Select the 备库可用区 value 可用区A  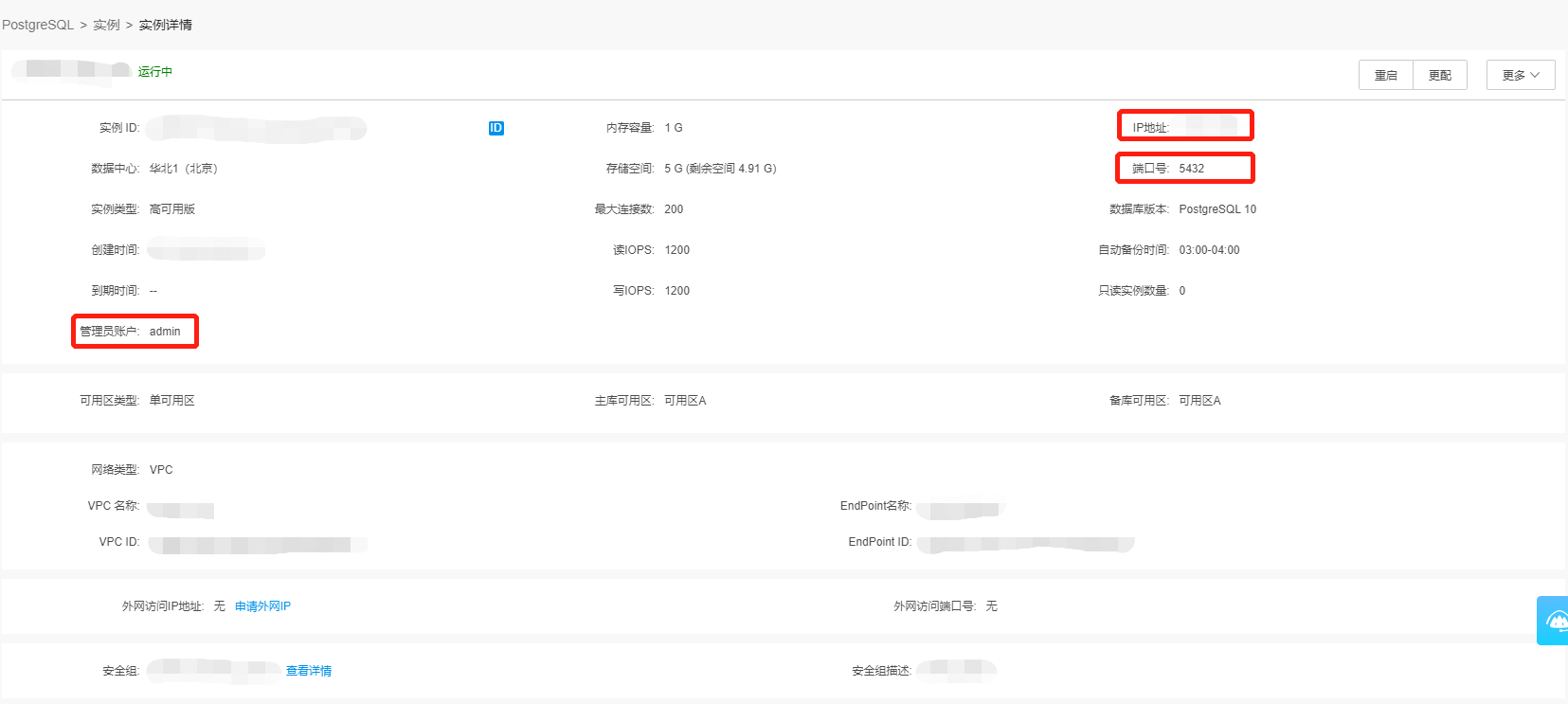point(1199,401)
